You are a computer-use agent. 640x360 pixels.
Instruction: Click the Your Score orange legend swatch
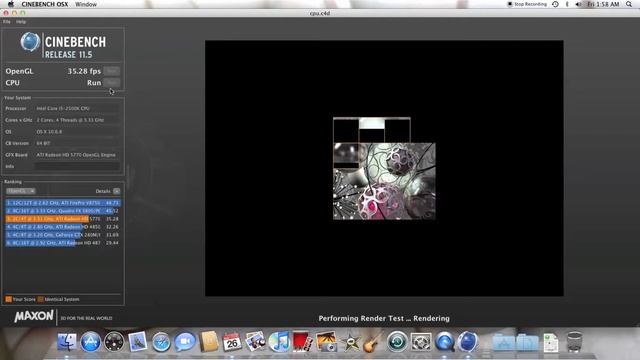pyautogui.click(x=8, y=299)
